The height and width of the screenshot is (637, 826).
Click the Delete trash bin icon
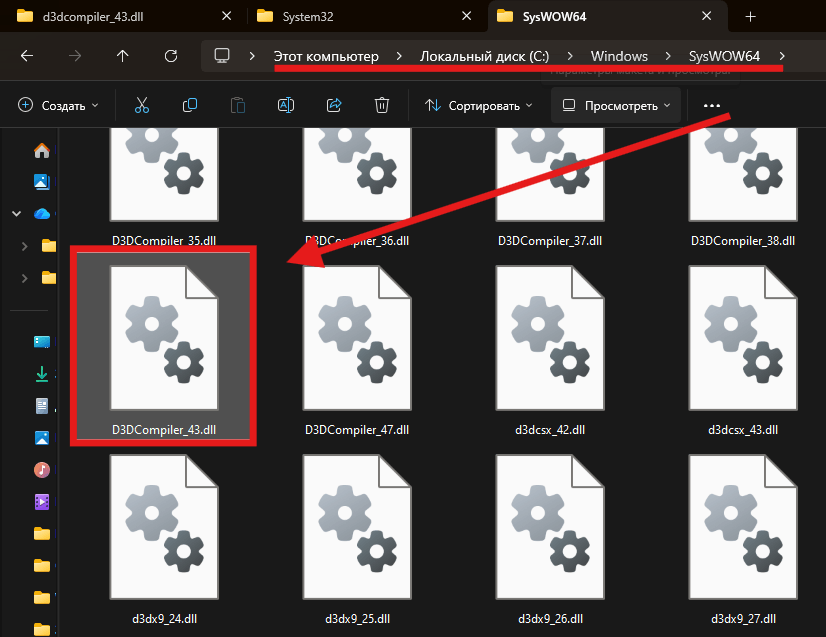pyautogui.click(x=381, y=105)
